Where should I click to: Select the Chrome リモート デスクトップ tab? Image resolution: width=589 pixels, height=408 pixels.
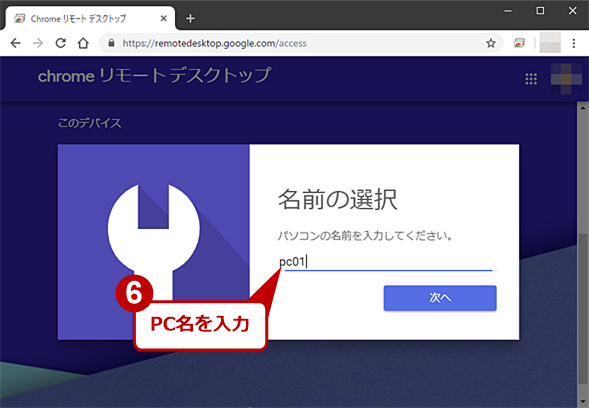click(89, 18)
